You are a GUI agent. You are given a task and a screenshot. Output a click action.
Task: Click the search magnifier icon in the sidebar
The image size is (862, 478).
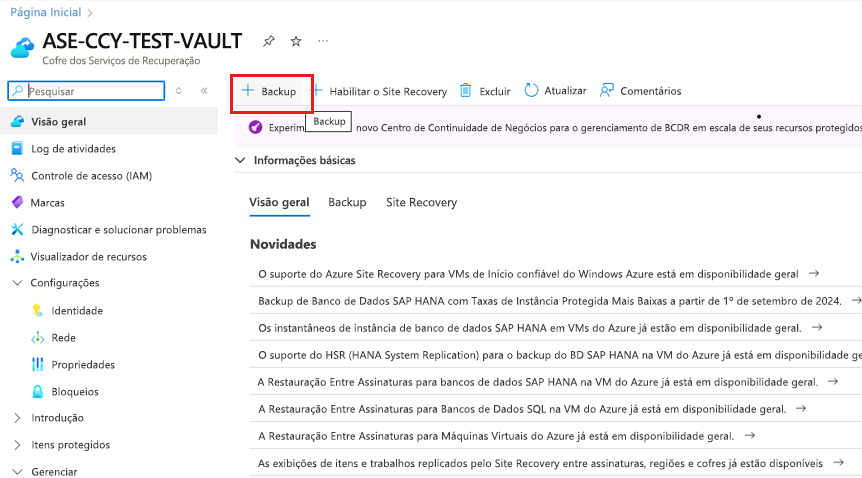[x=18, y=91]
